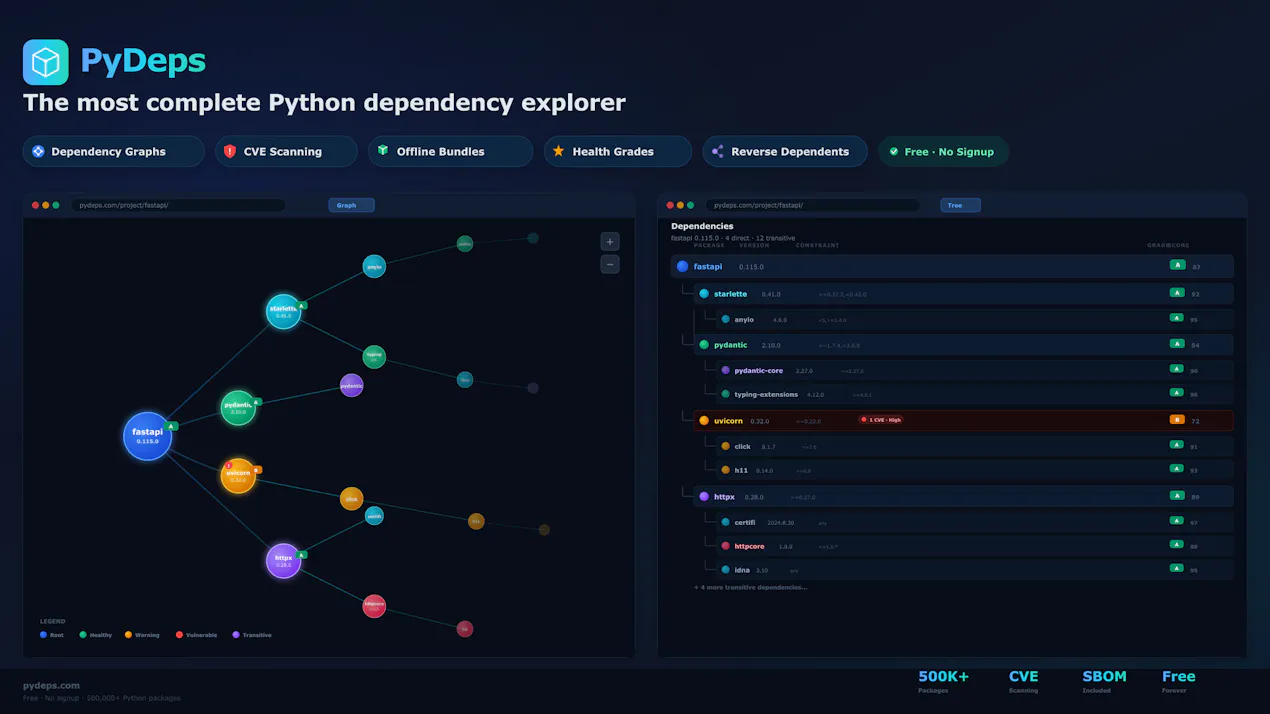This screenshot has width=1270, height=714.
Task: Open the fastapi row in tree
Action: pyautogui.click(x=952, y=266)
